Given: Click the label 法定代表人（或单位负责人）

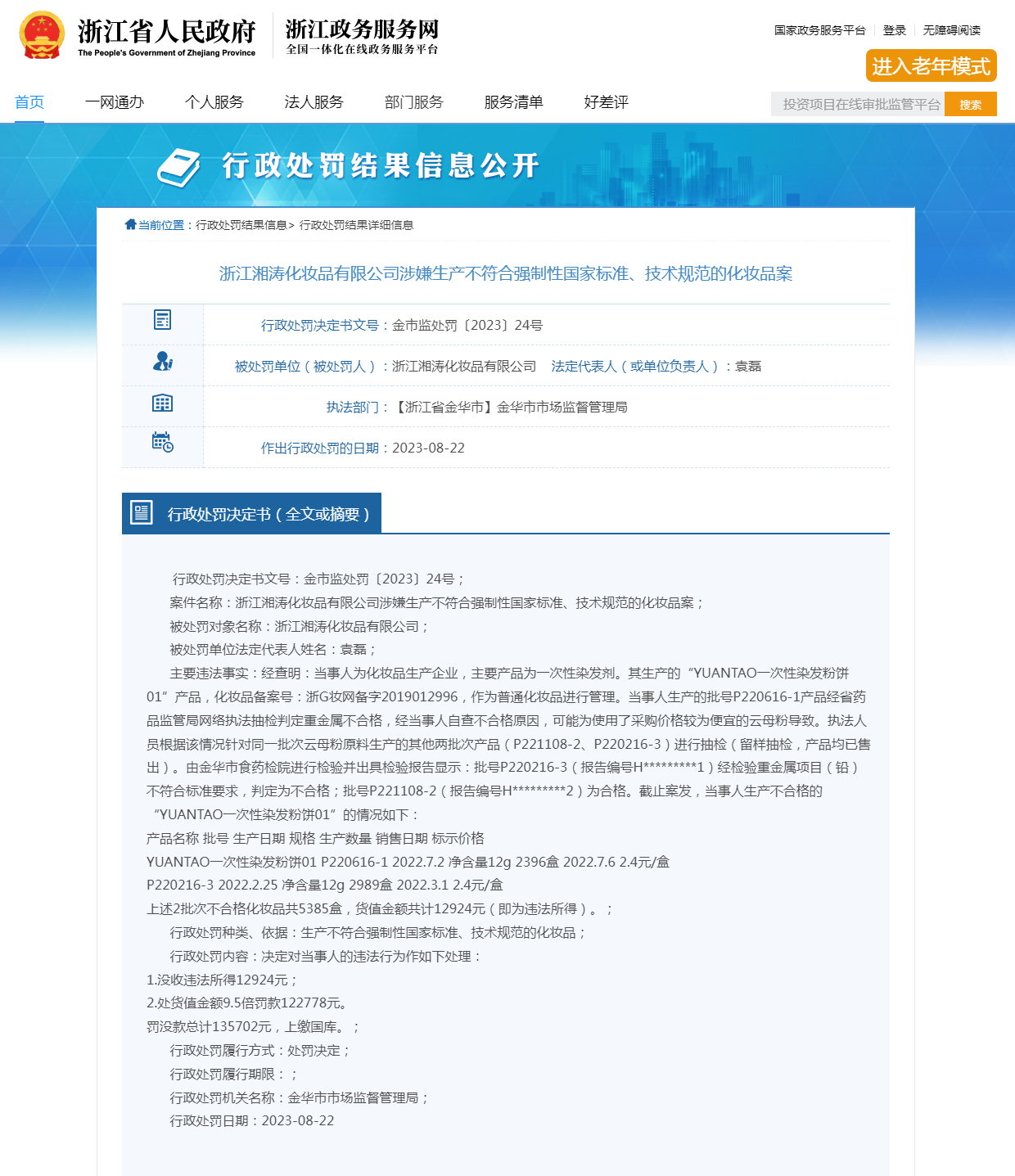Looking at the screenshot, I should point(636,366).
